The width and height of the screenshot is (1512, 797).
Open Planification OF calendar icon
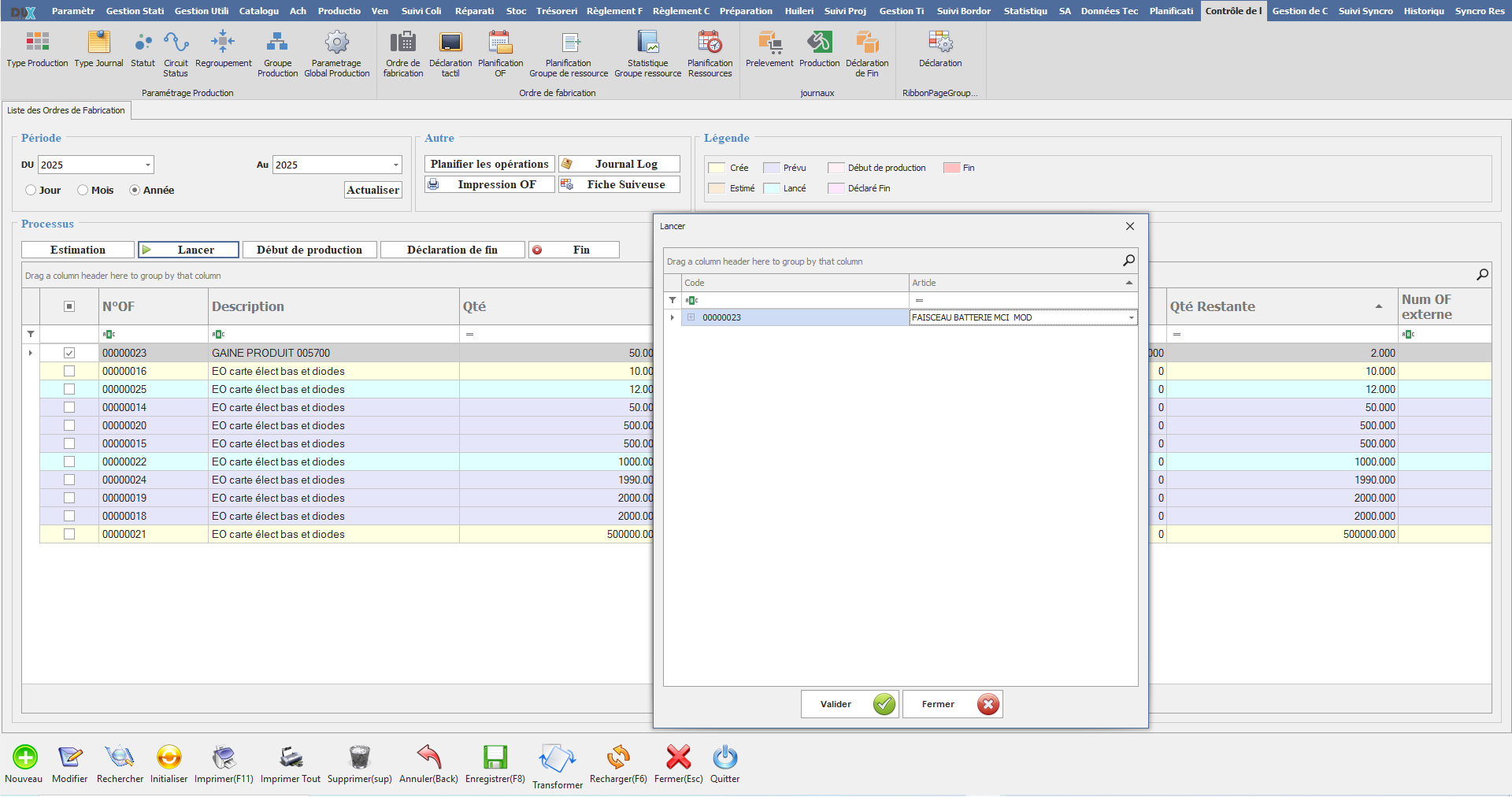point(500,43)
